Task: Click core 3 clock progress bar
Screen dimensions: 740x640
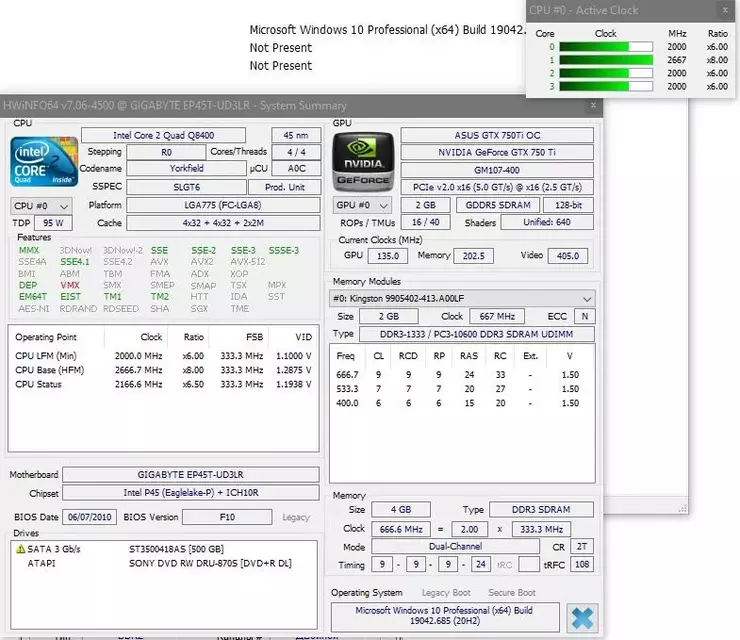Action: (x=606, y=86)
